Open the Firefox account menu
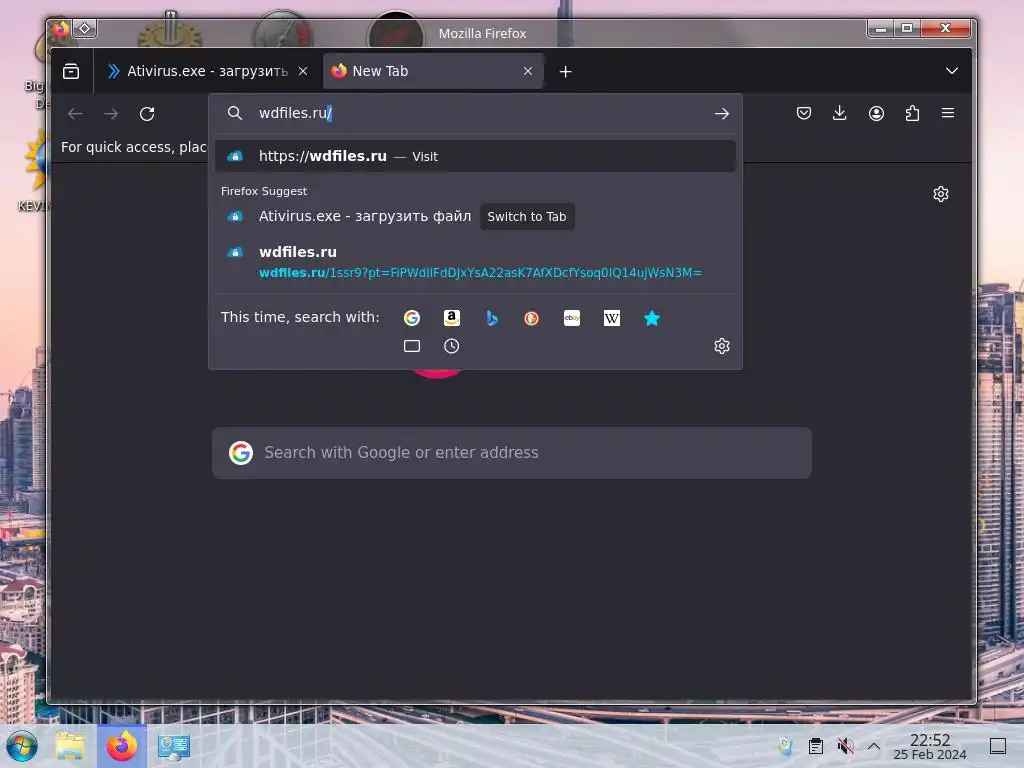 [876, 114]
